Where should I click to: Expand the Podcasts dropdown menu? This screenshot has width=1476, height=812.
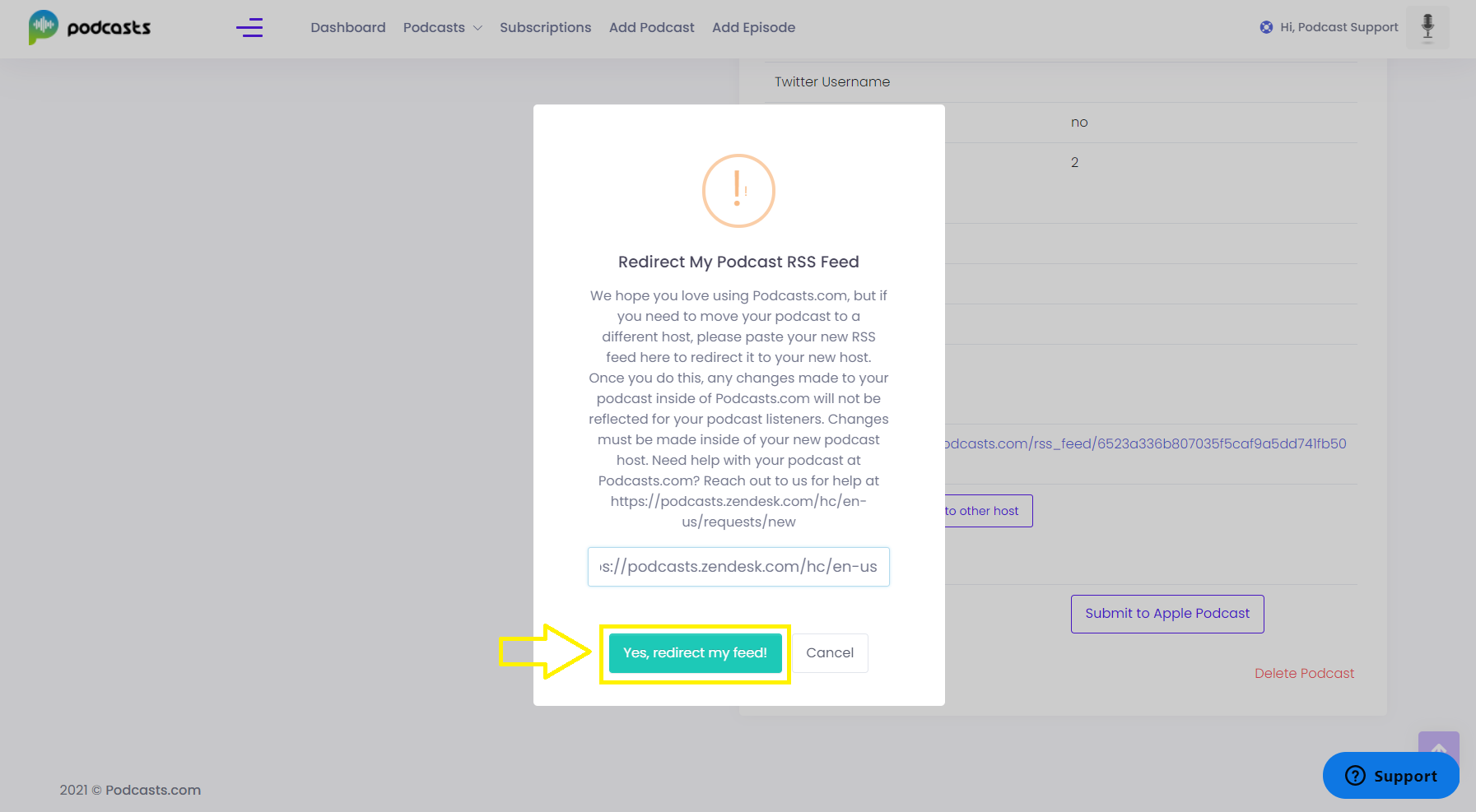point(442,27)
